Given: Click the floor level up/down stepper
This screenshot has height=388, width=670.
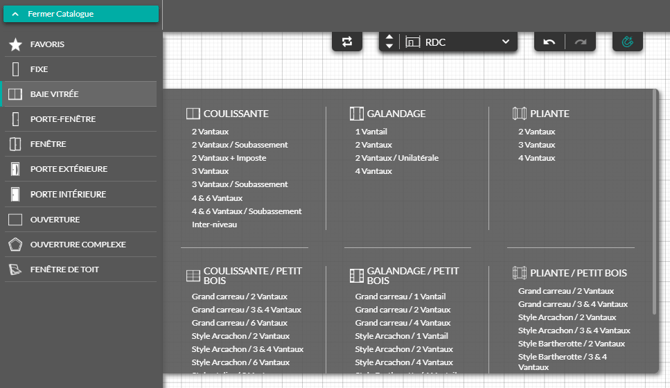Looking at the screenshot, I should tap(389, 42).
